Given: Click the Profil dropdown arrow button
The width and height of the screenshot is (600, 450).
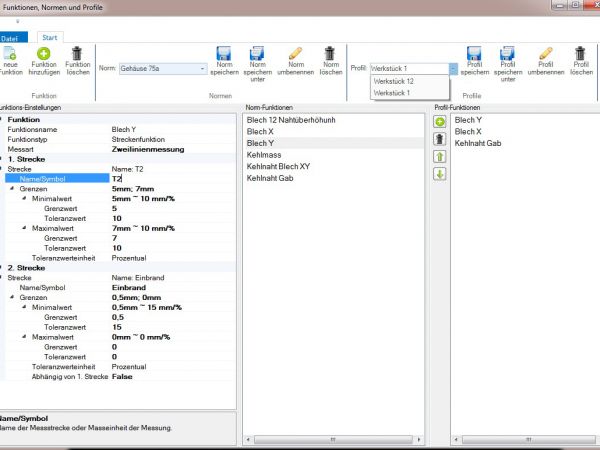Looking at the screenshot, I should pyautogui.click(x=453, y=69).
